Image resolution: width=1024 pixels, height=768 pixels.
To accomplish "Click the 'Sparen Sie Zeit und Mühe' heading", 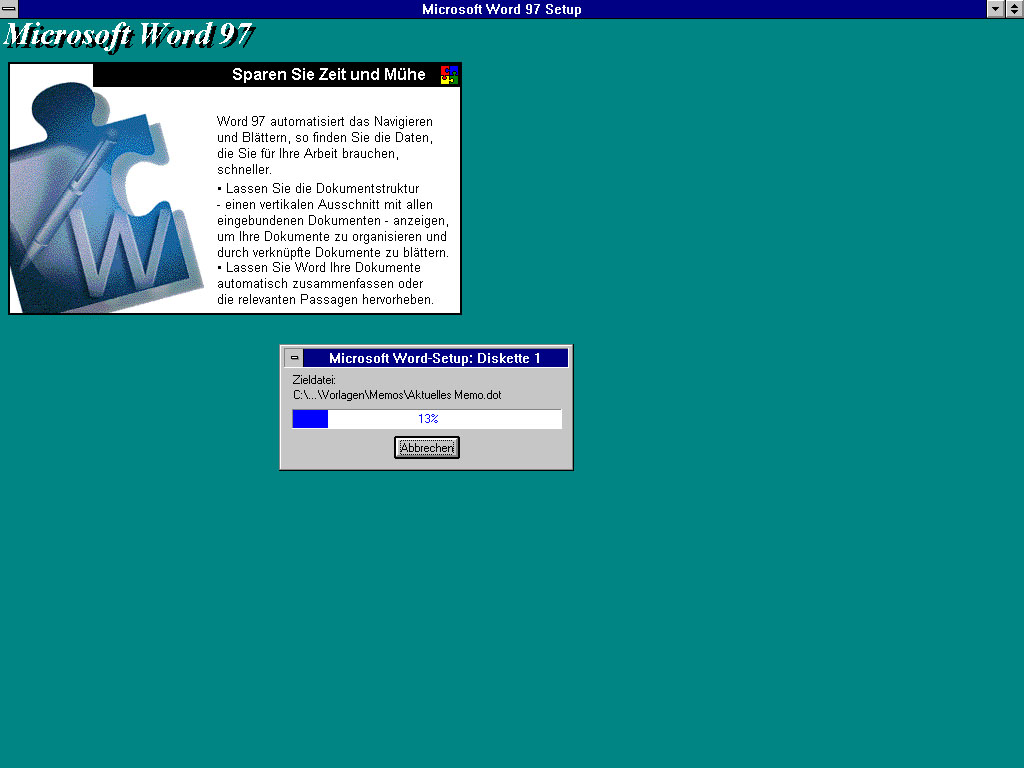I will [328, 74].
